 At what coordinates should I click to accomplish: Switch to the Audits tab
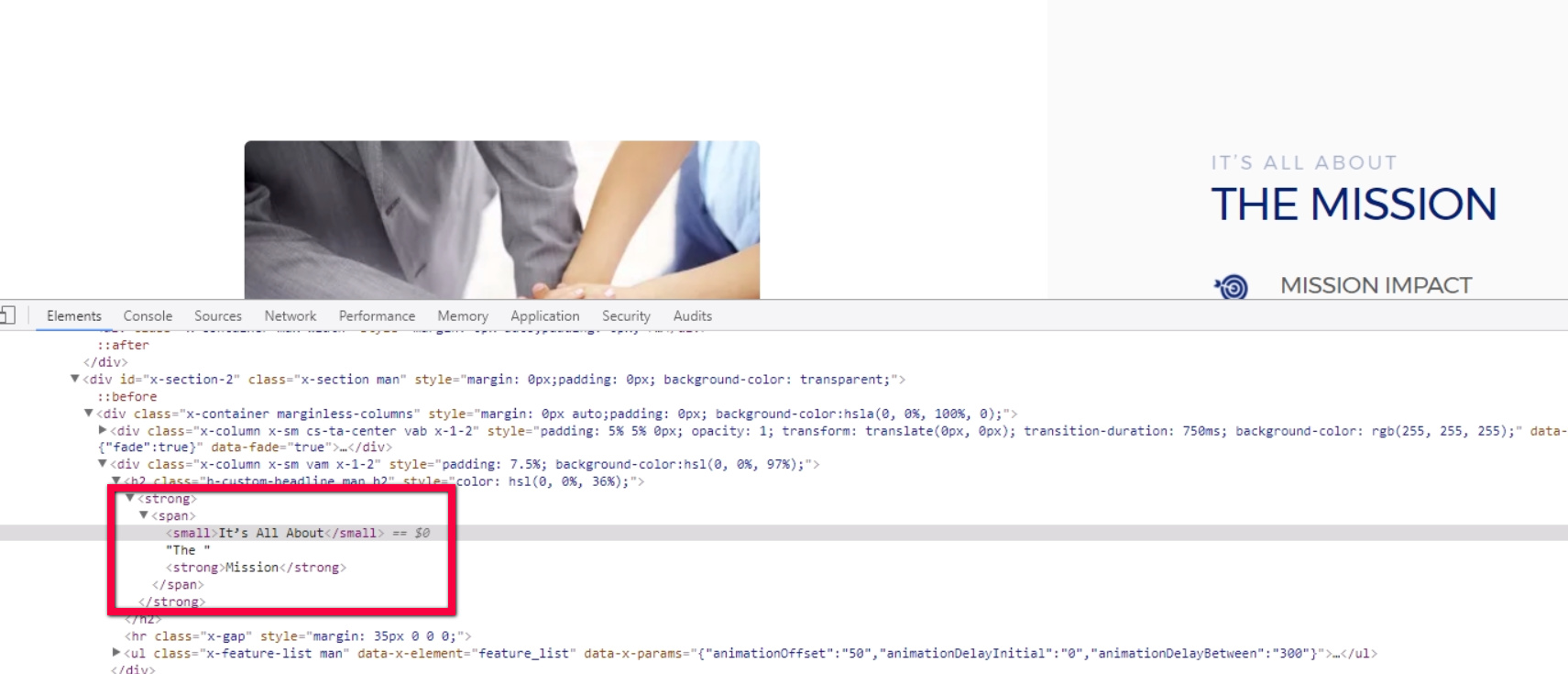pyautogui.click(x=693, y=315)
